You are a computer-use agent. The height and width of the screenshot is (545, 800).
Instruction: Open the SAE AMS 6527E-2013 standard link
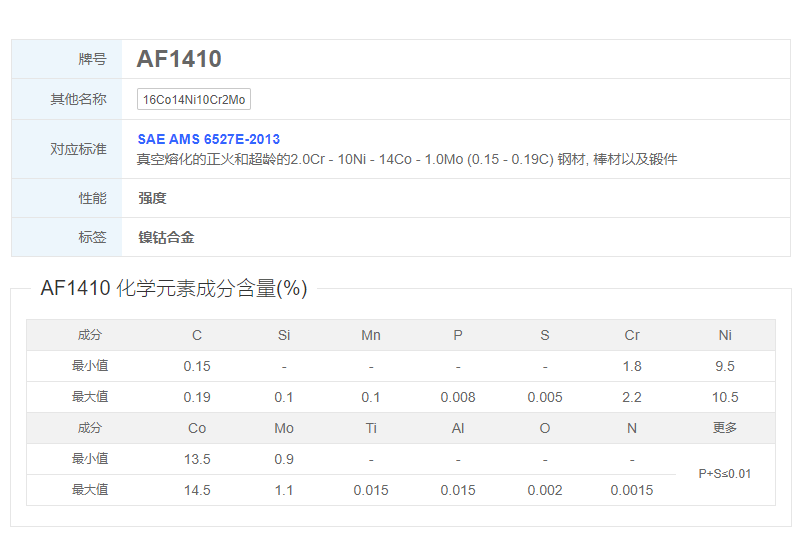[209, 139]
